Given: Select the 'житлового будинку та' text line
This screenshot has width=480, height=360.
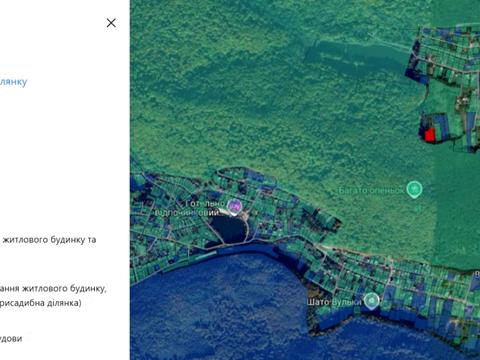Looking at the screenshot, I should [x=49, y=240].
